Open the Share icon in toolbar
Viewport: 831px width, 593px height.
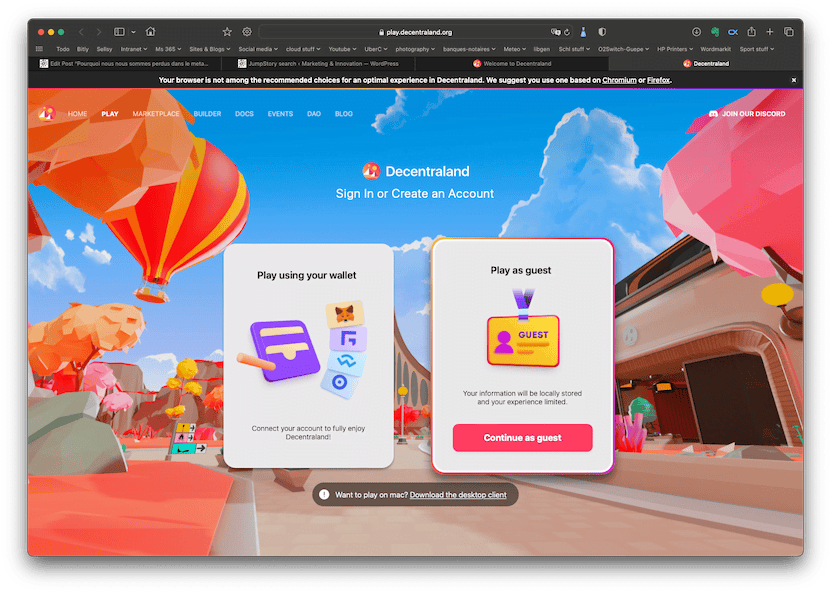[x=752, y=32]
